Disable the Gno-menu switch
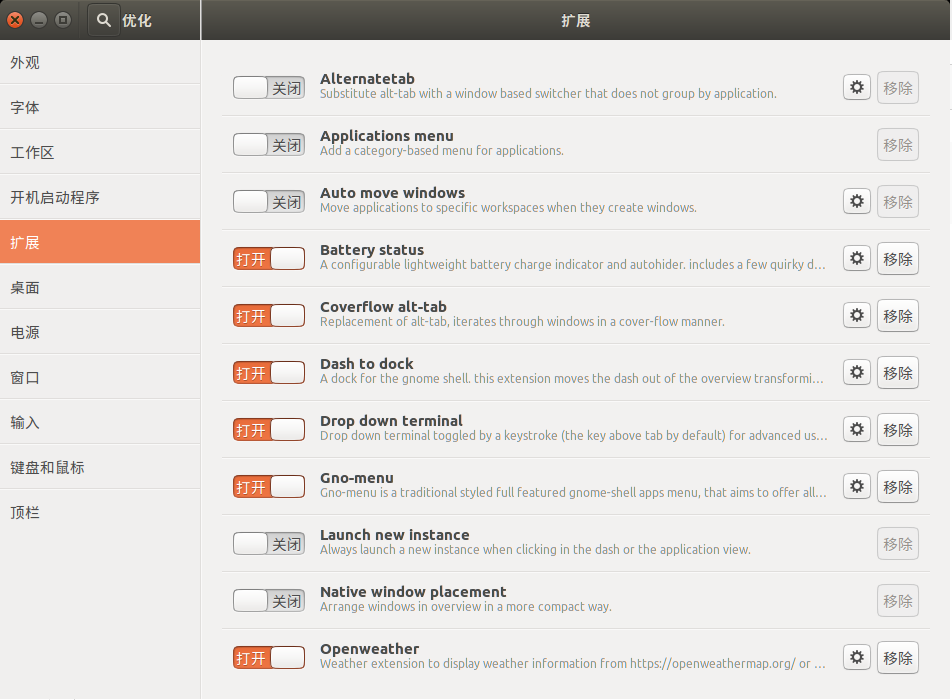The height and width of the screenshot is (700, 952). [x=269, y=487]
